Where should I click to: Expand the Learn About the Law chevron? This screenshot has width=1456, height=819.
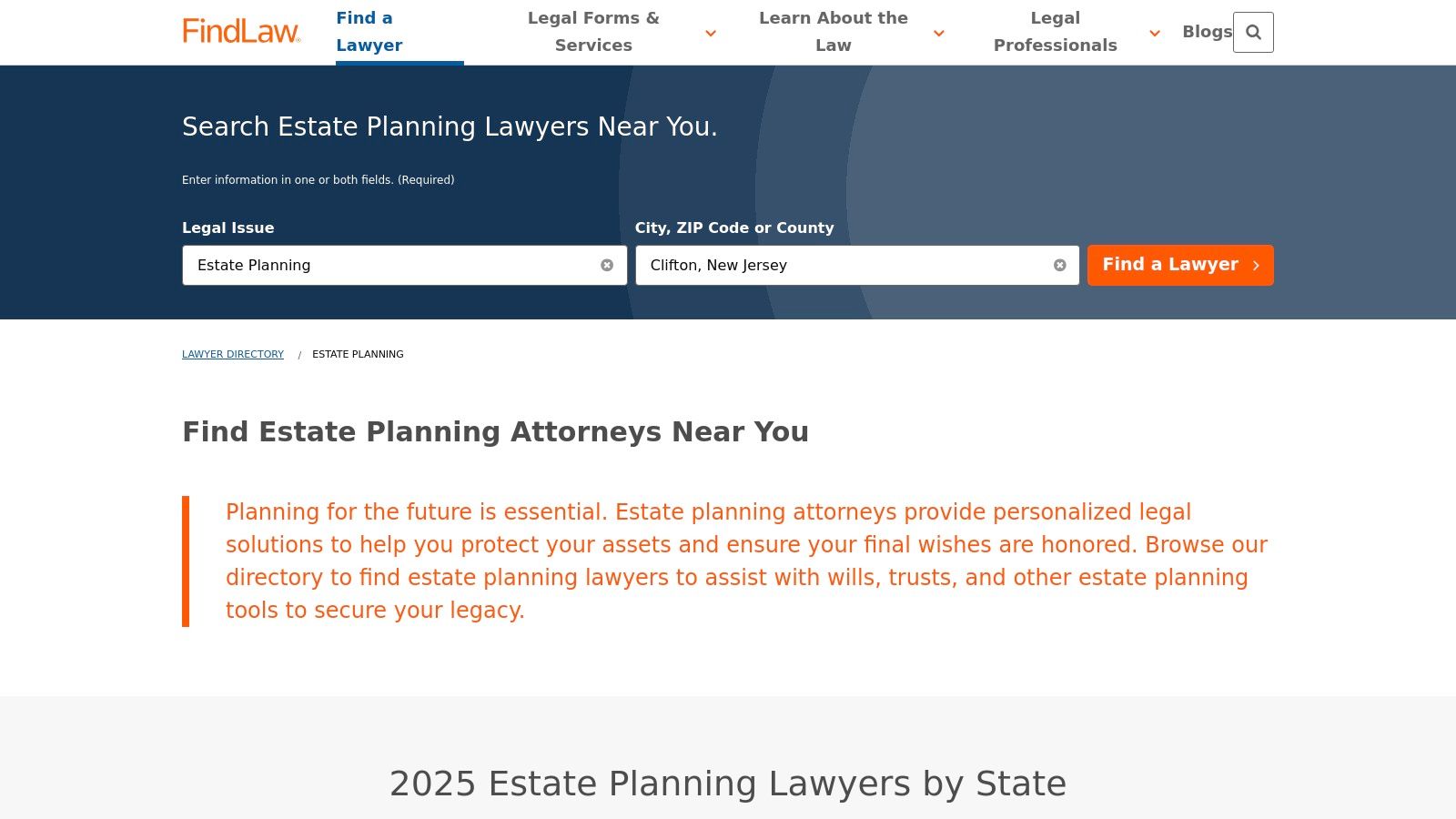click(x=939, y=34)
